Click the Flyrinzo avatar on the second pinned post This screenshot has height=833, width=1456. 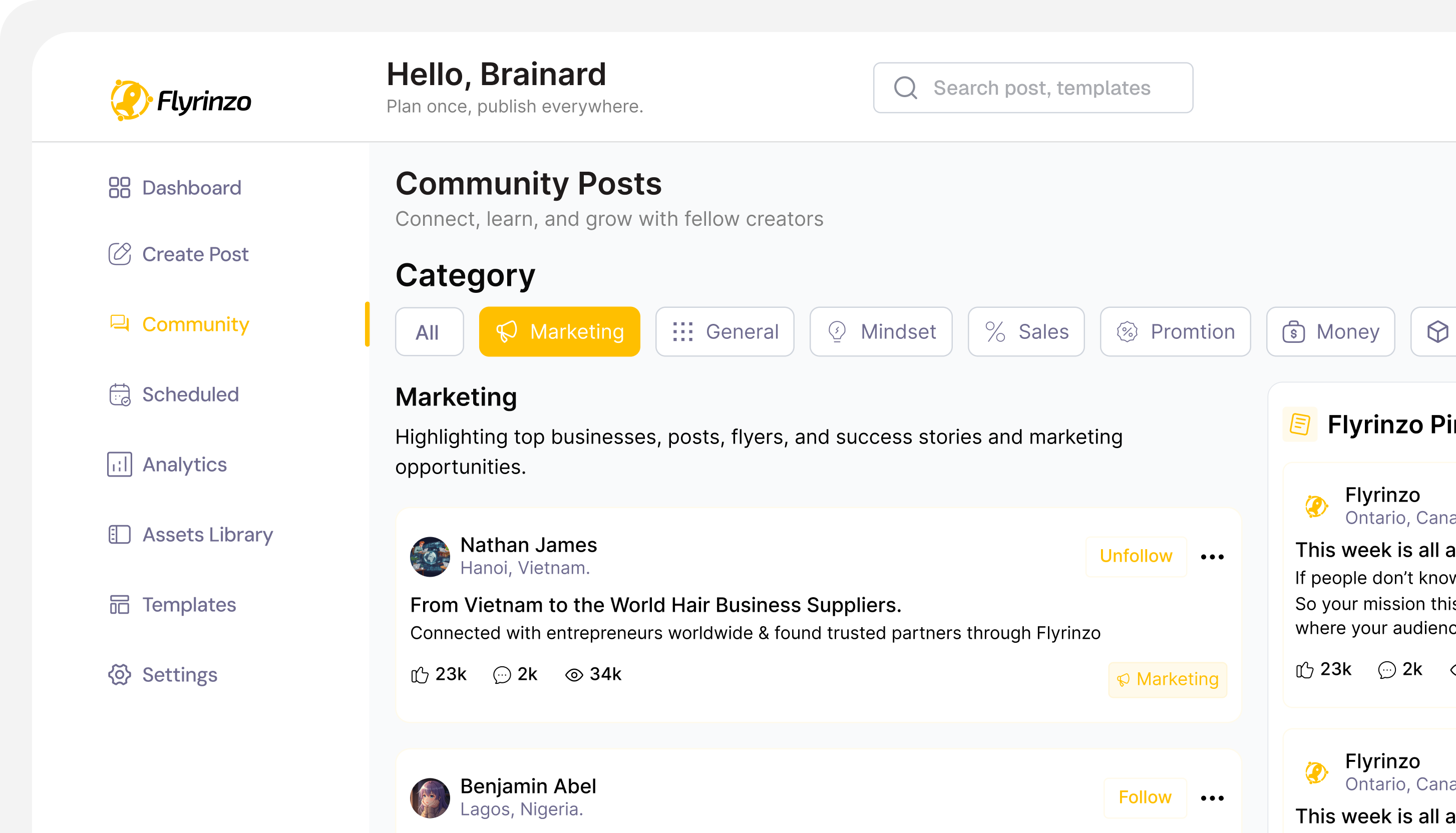[1316, 772]
